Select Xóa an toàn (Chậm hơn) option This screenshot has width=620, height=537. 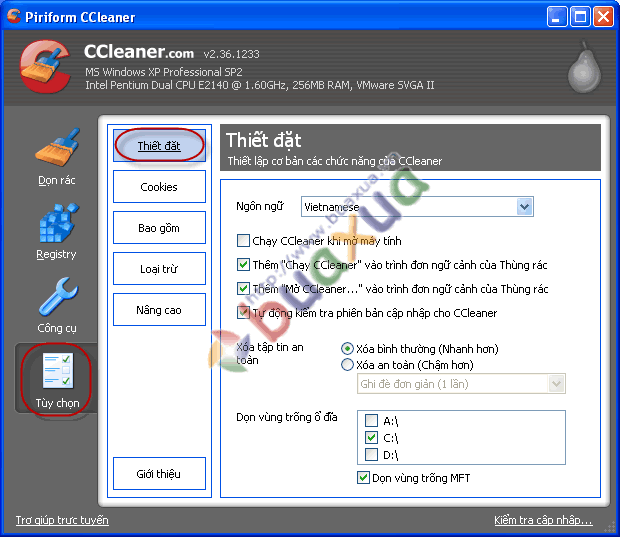(x=347, y=365)
